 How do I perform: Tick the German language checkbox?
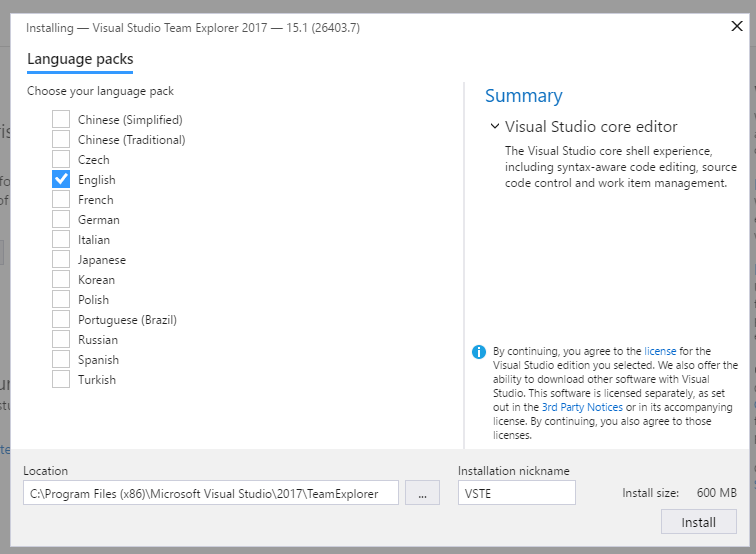tap(61, 219)
